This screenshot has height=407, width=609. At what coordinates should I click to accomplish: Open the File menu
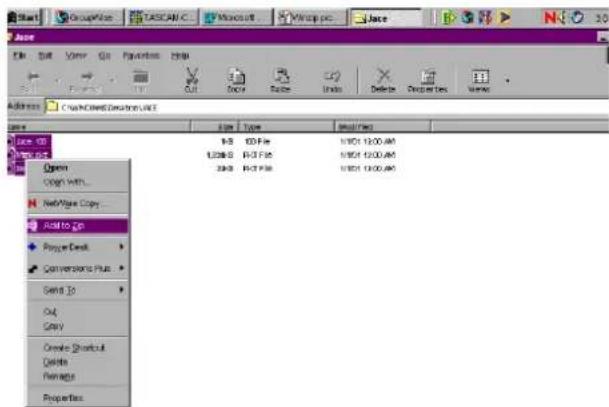click(x=19, y=56)
